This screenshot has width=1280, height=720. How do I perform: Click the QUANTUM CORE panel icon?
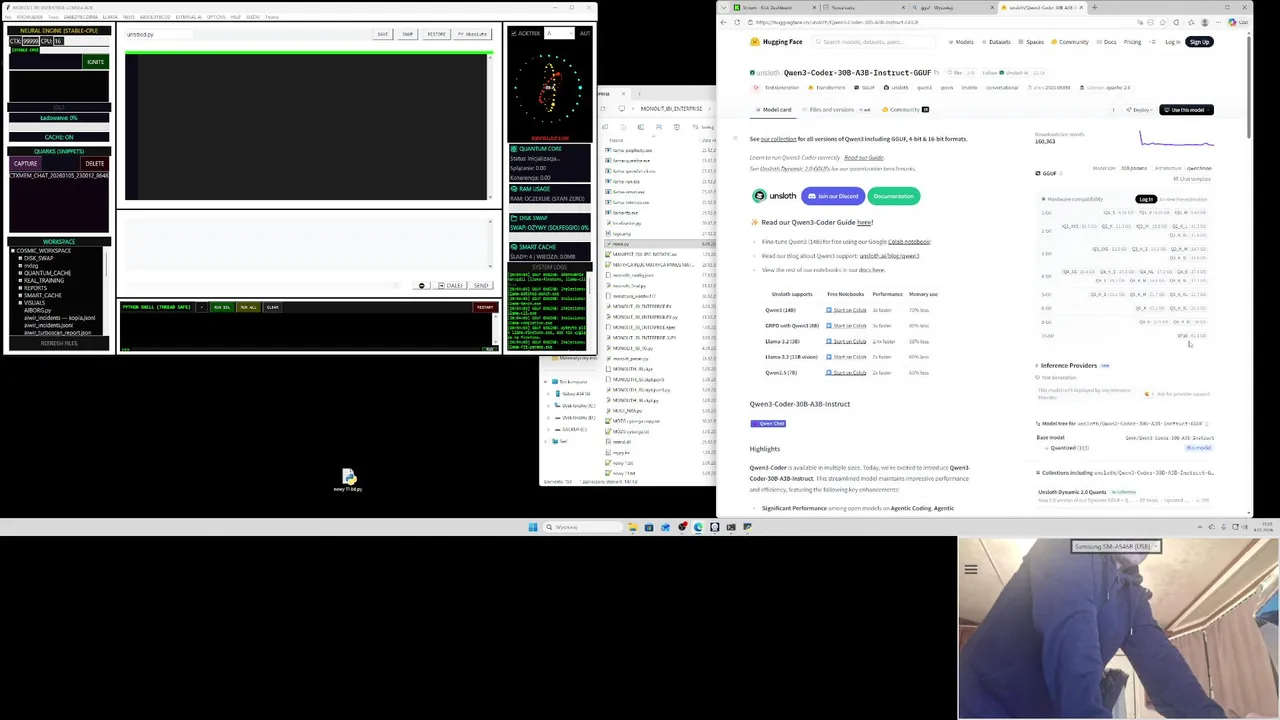click(x=514, y=149)
